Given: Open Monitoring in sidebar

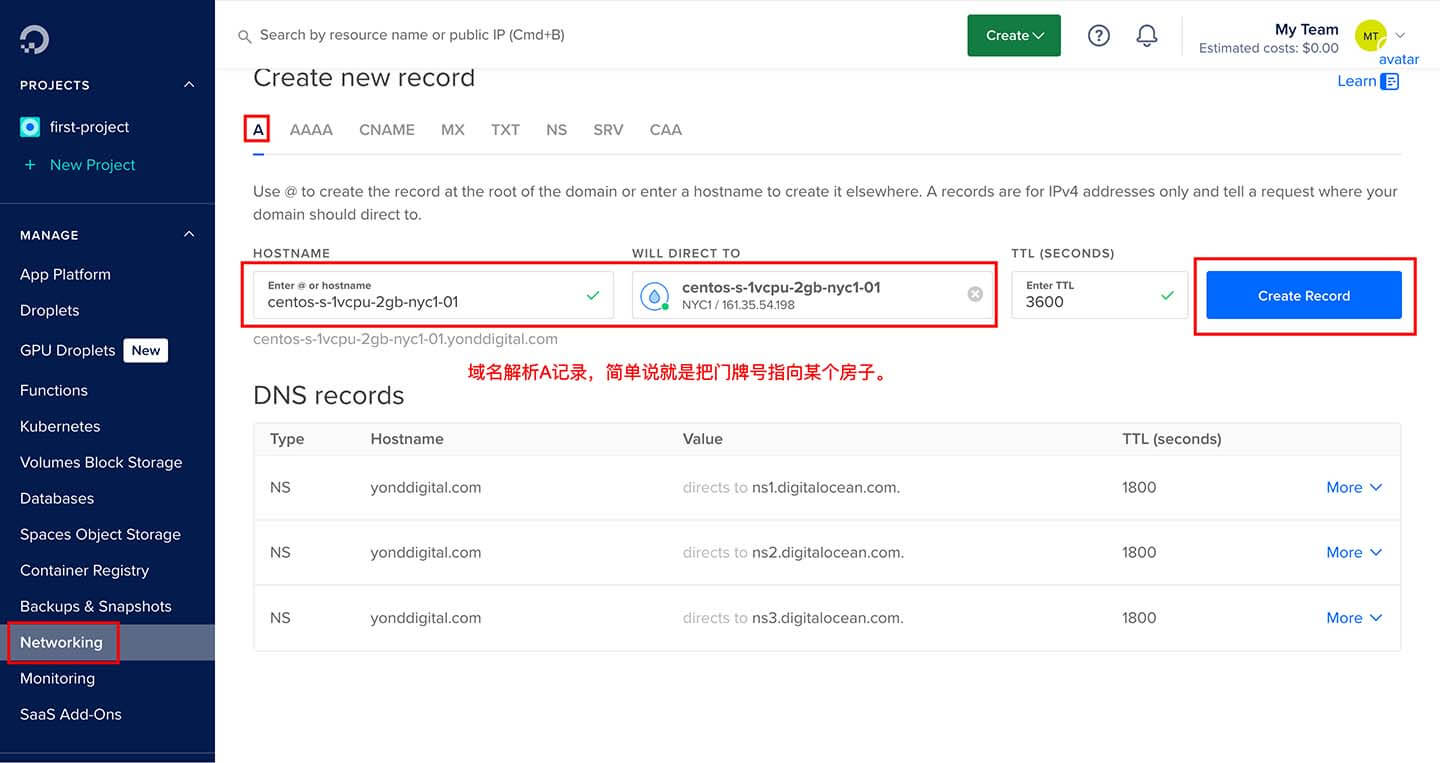Looking at the screenshot, I should (x=57, y=678).
